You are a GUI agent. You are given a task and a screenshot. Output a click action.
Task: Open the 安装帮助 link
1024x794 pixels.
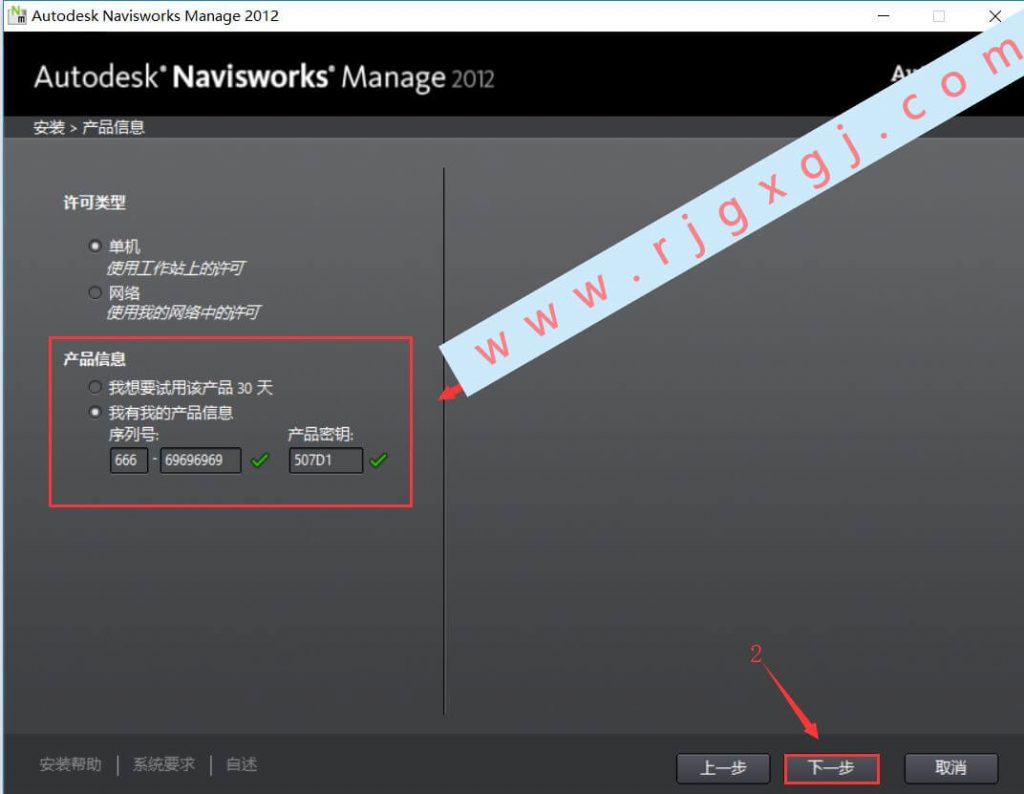(x=71, y=765)
